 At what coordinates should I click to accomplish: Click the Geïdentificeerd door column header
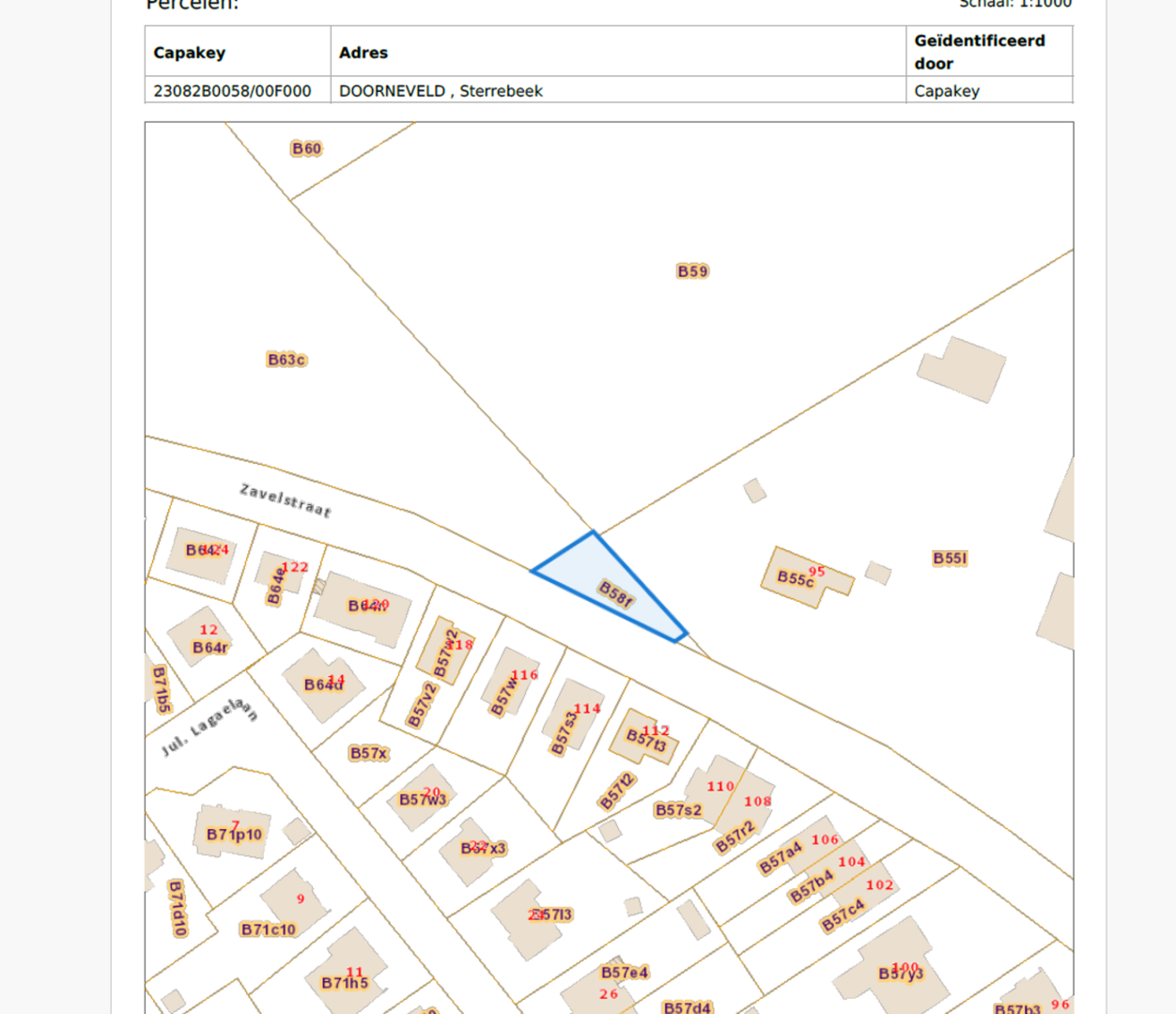pos(980,52)
